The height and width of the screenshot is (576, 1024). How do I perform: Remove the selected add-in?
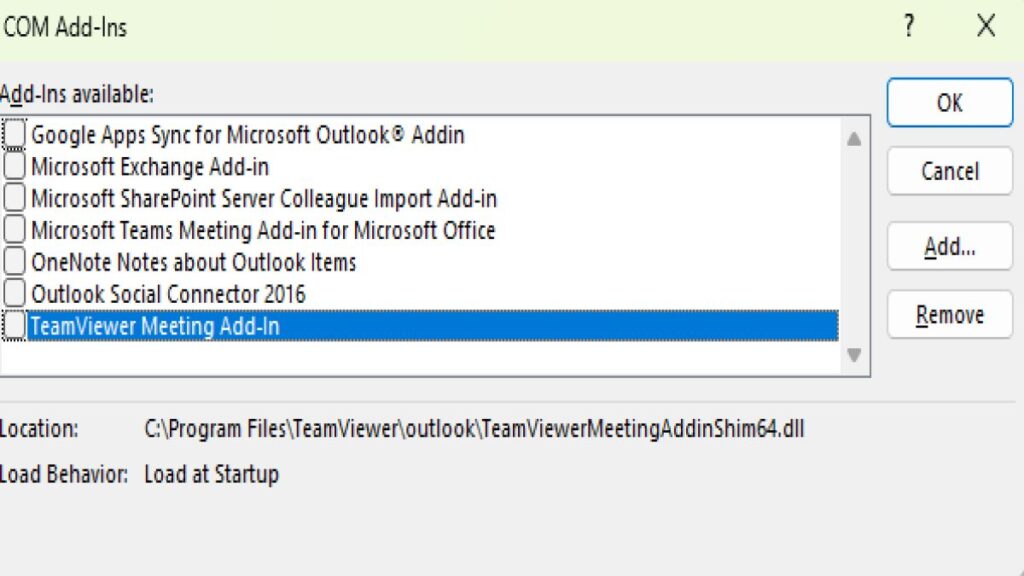pyautogui.click(x=949, y=315)
